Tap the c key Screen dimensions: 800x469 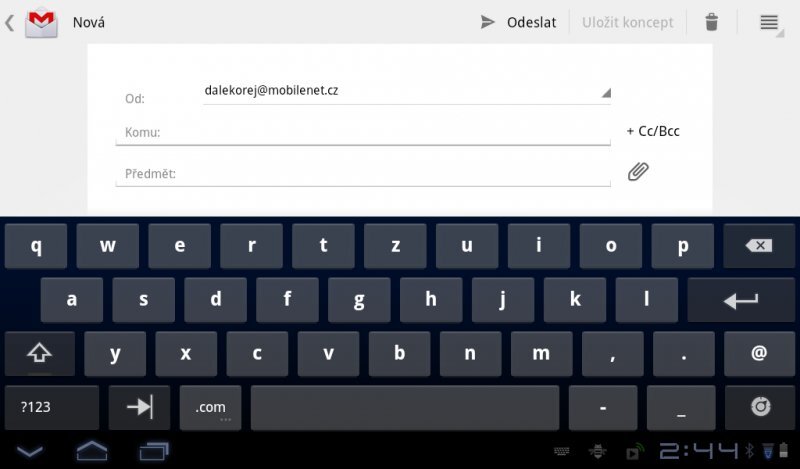tap(257, 354)
